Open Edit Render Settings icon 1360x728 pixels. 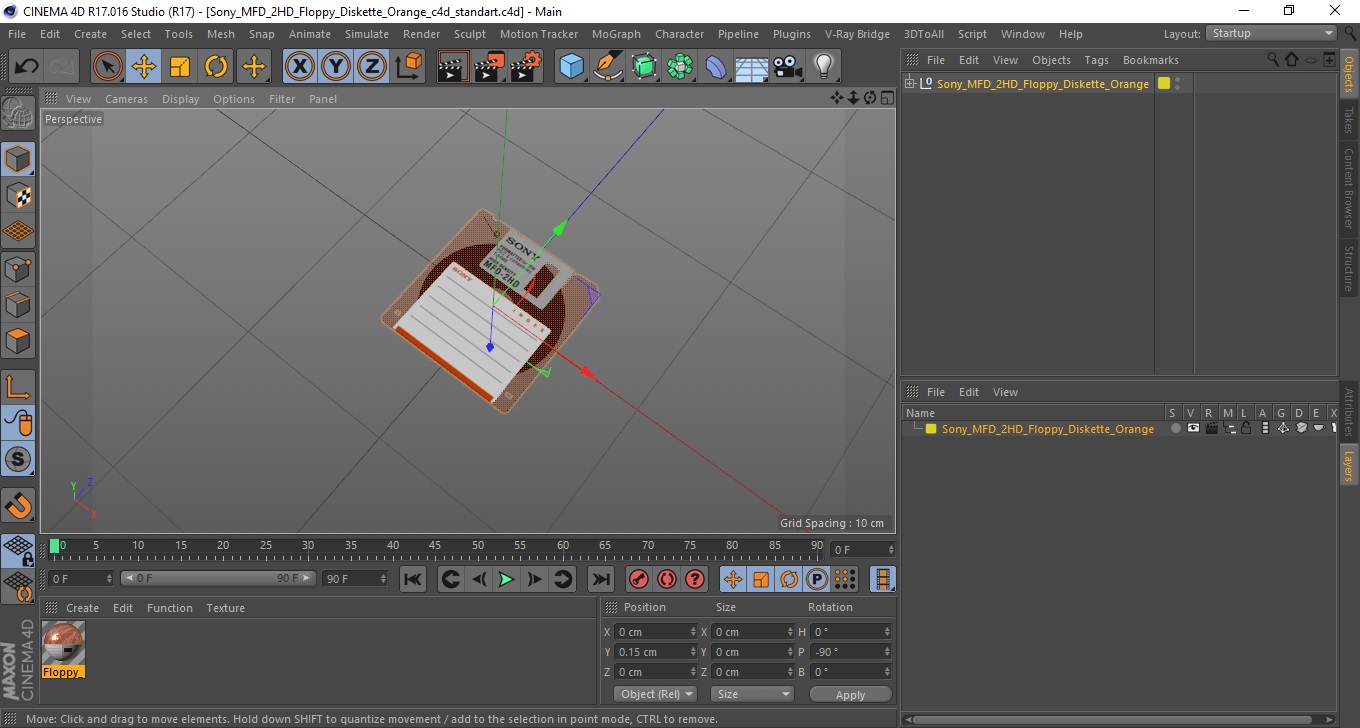(525, 67)
